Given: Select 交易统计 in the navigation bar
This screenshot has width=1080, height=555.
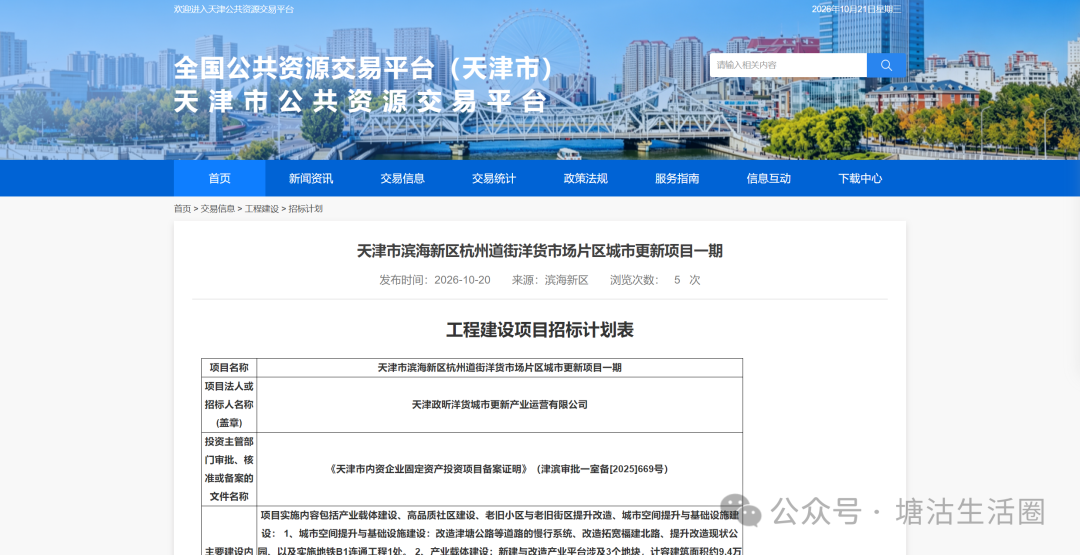Looking at the screenshot, I should click(x=494, y=178).
